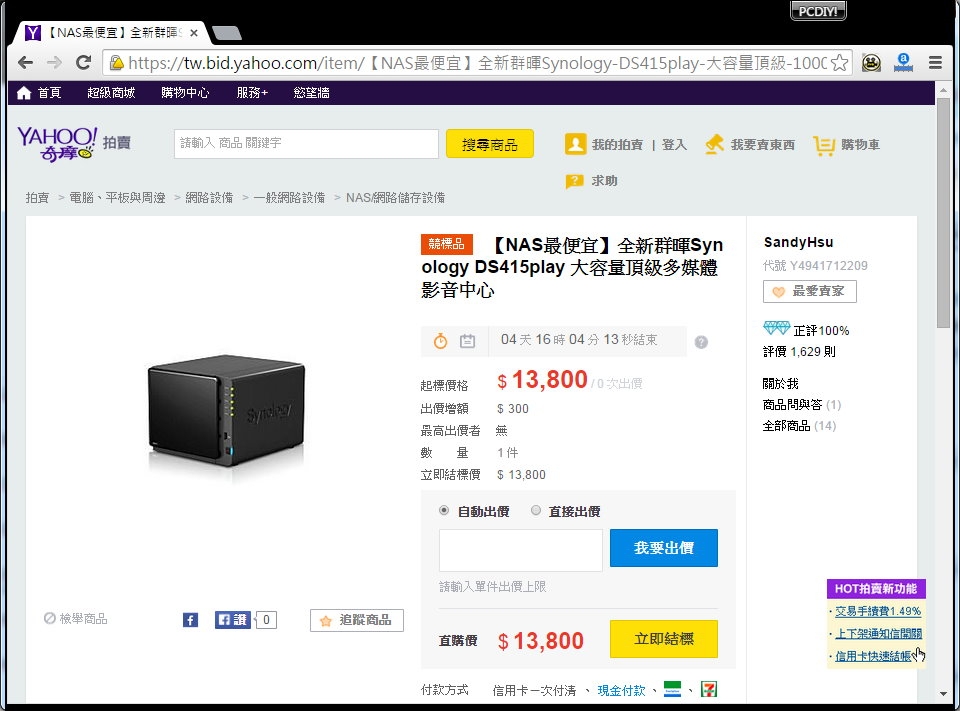Open 我要賣東西 sell link

750,145
